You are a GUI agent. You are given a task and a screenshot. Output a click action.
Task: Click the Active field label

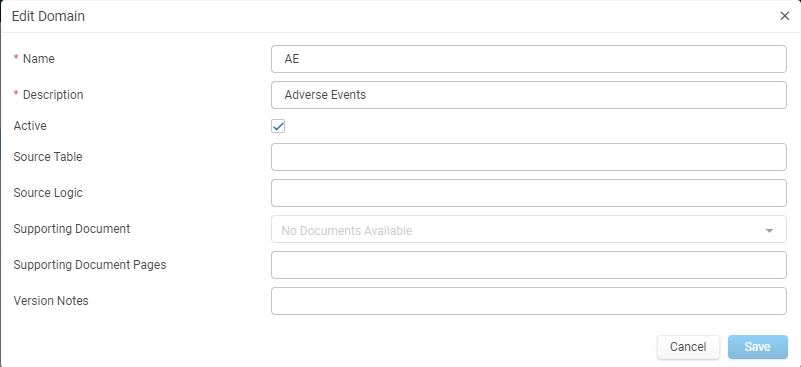pos(30,126)
